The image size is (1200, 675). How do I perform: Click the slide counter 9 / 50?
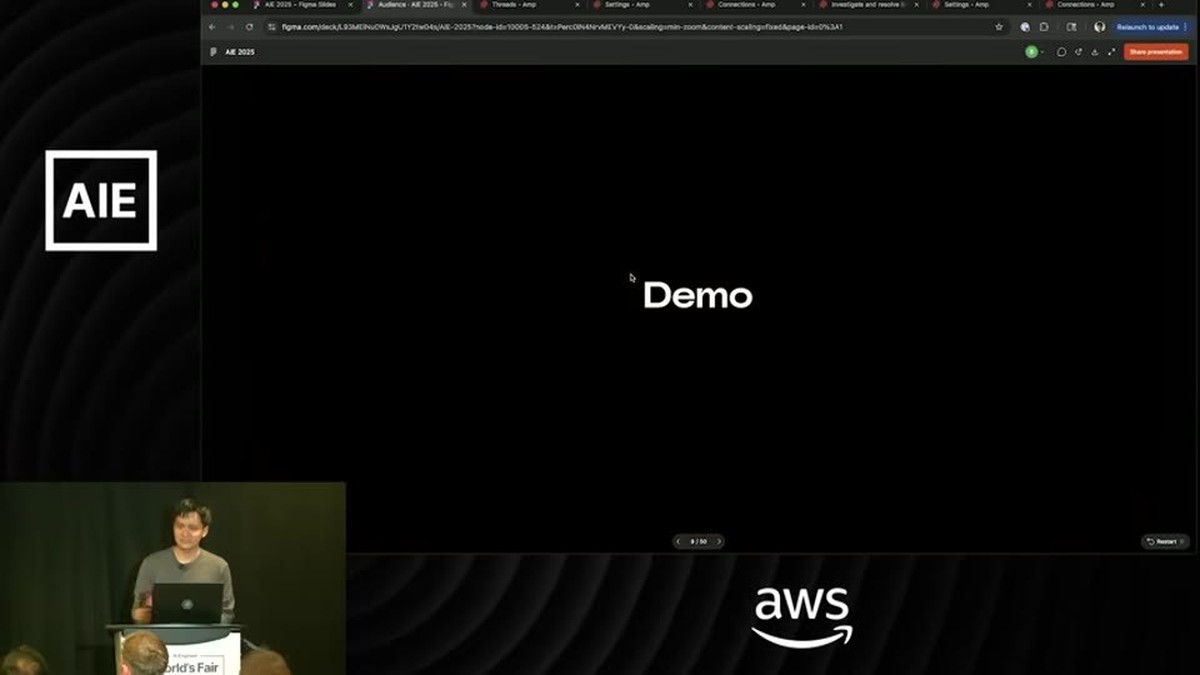coord(698,541)
